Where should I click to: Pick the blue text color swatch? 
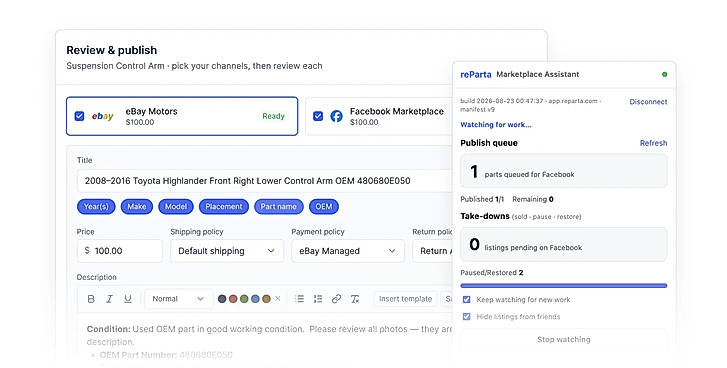tap(255, 299)
